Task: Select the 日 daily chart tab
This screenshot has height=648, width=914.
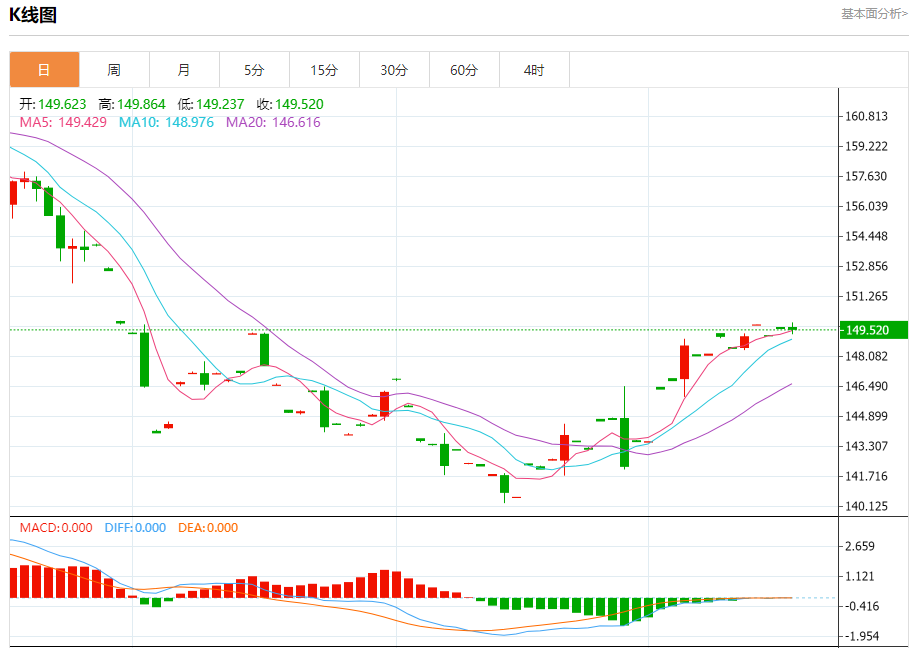Action: [x=44, y=70]
